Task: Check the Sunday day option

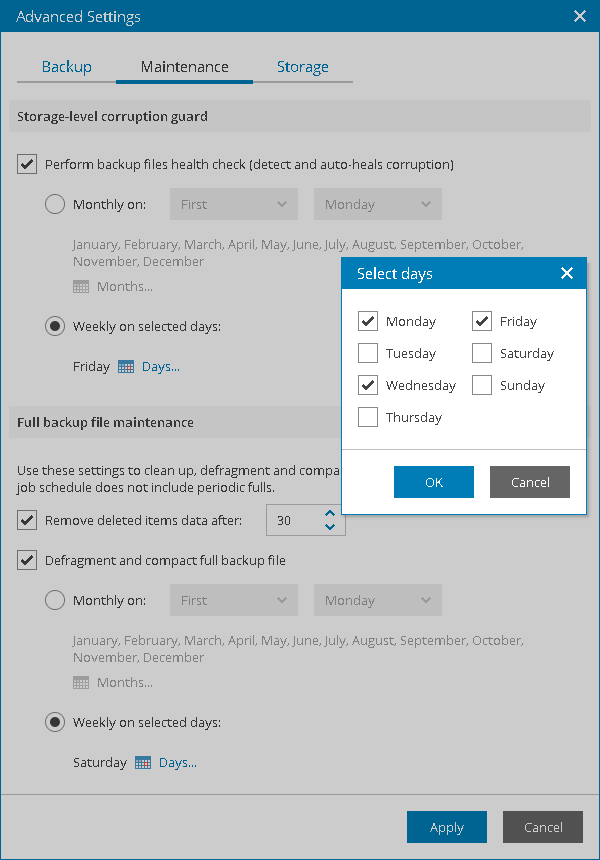Action: pyautogui.click(x=482, y=386)
